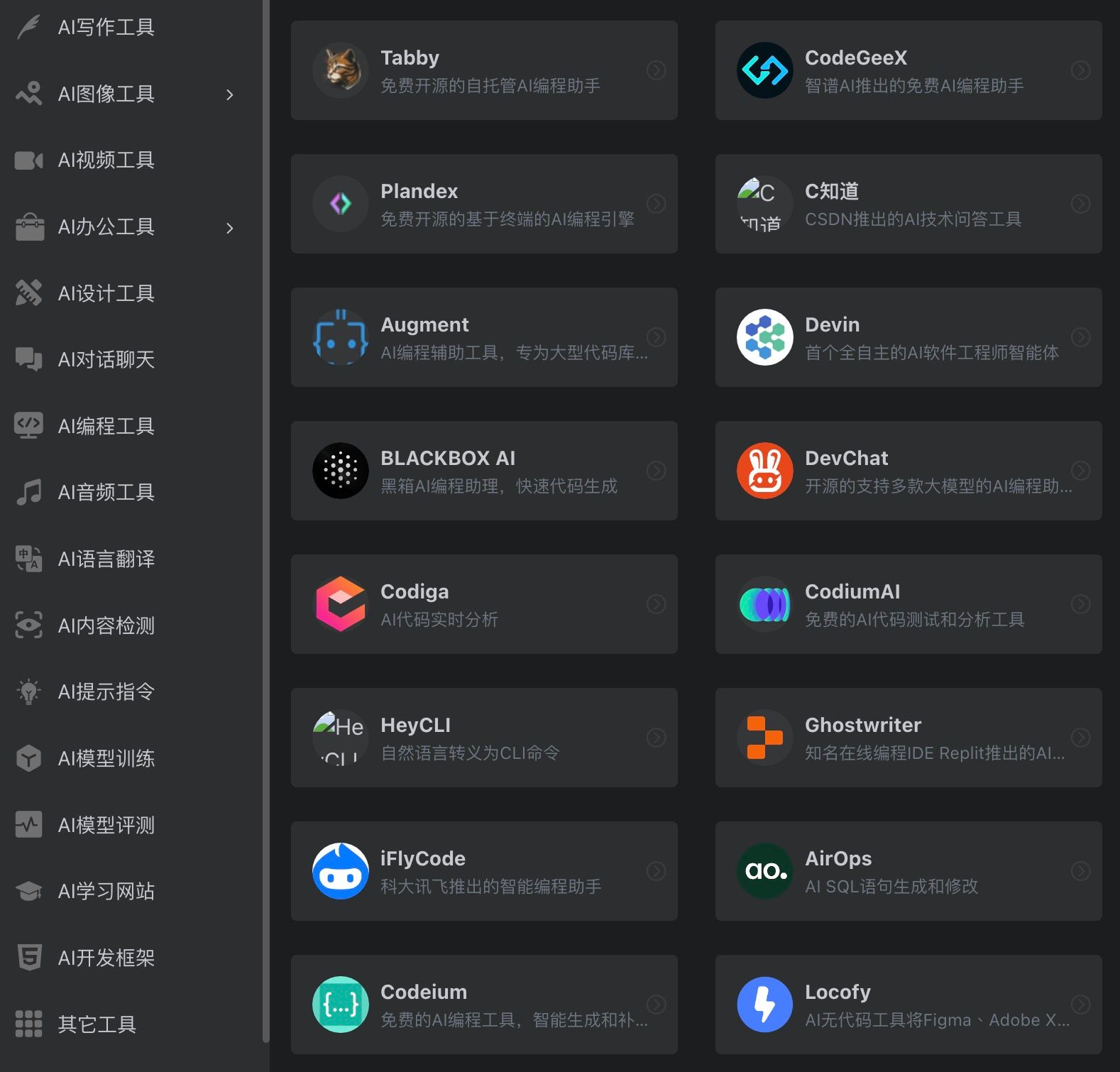Image resolution: width=1120 pixels, height=1072 pixels.
Task: Click the AI提示指令 lightbulb icon
Action: (x=28, y=691)
